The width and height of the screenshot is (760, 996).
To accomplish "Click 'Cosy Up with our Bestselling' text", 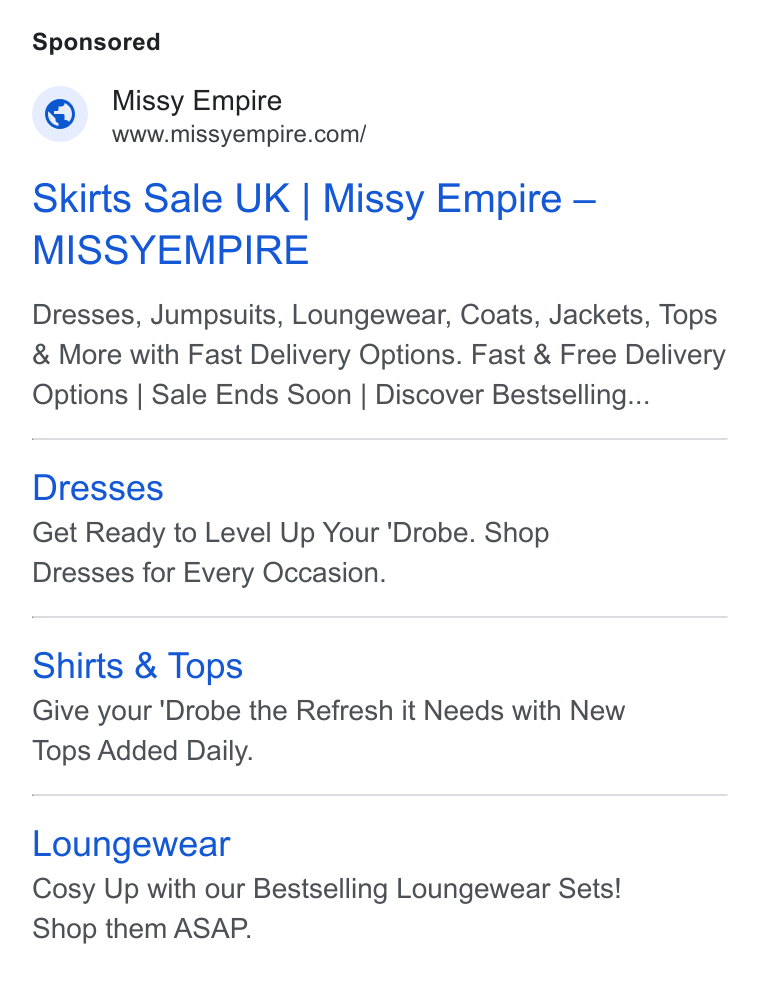I will pyautogui.click(x=210, y=889).
